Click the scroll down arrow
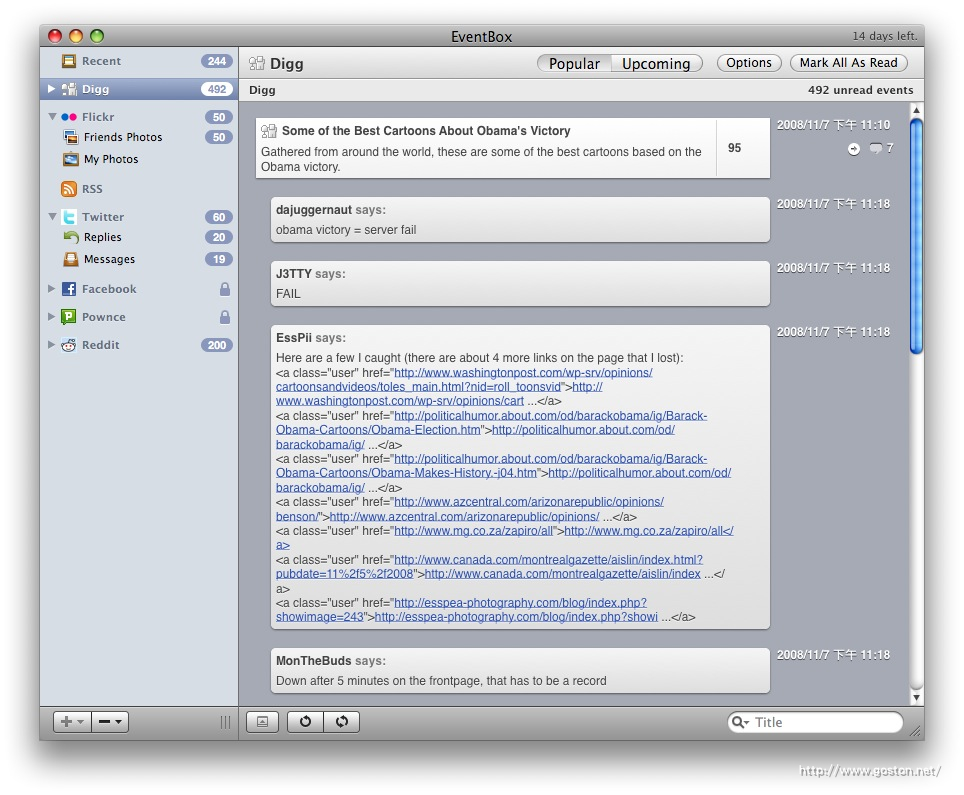Screen dimensions: 964x795 click(916, 698)
